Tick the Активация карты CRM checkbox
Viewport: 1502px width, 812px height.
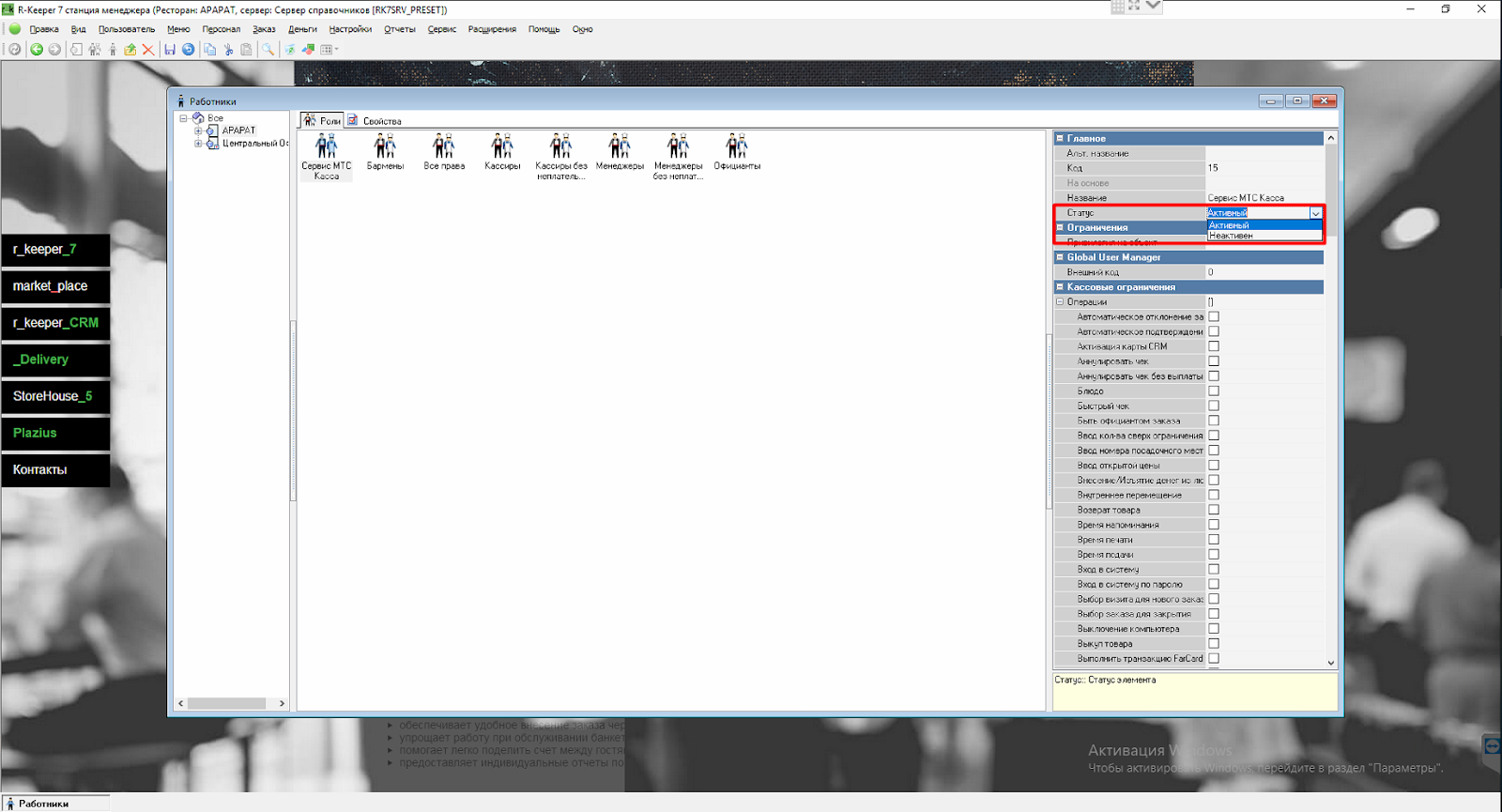[1214, 346]
